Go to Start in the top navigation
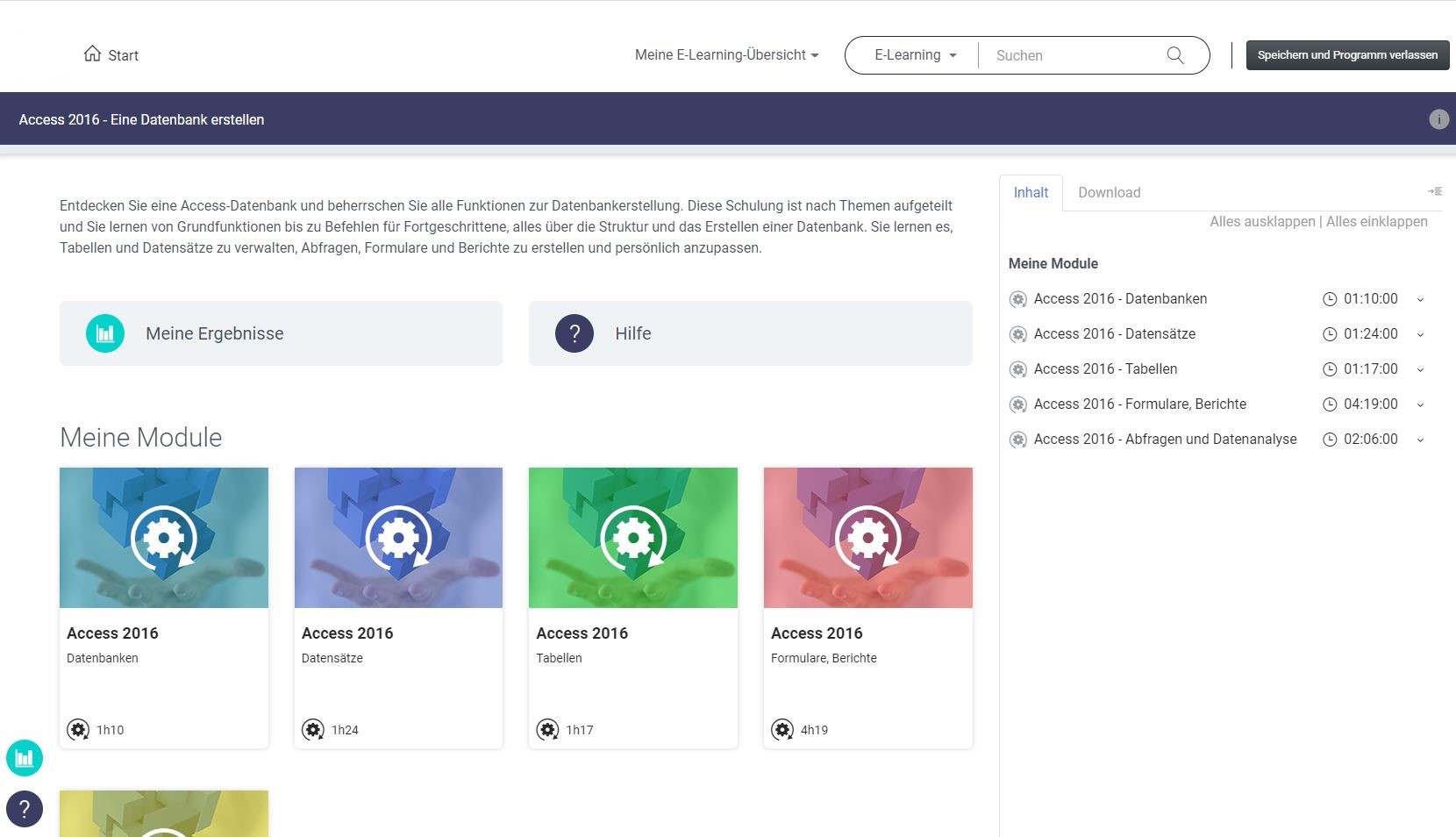 click(111, 54)
